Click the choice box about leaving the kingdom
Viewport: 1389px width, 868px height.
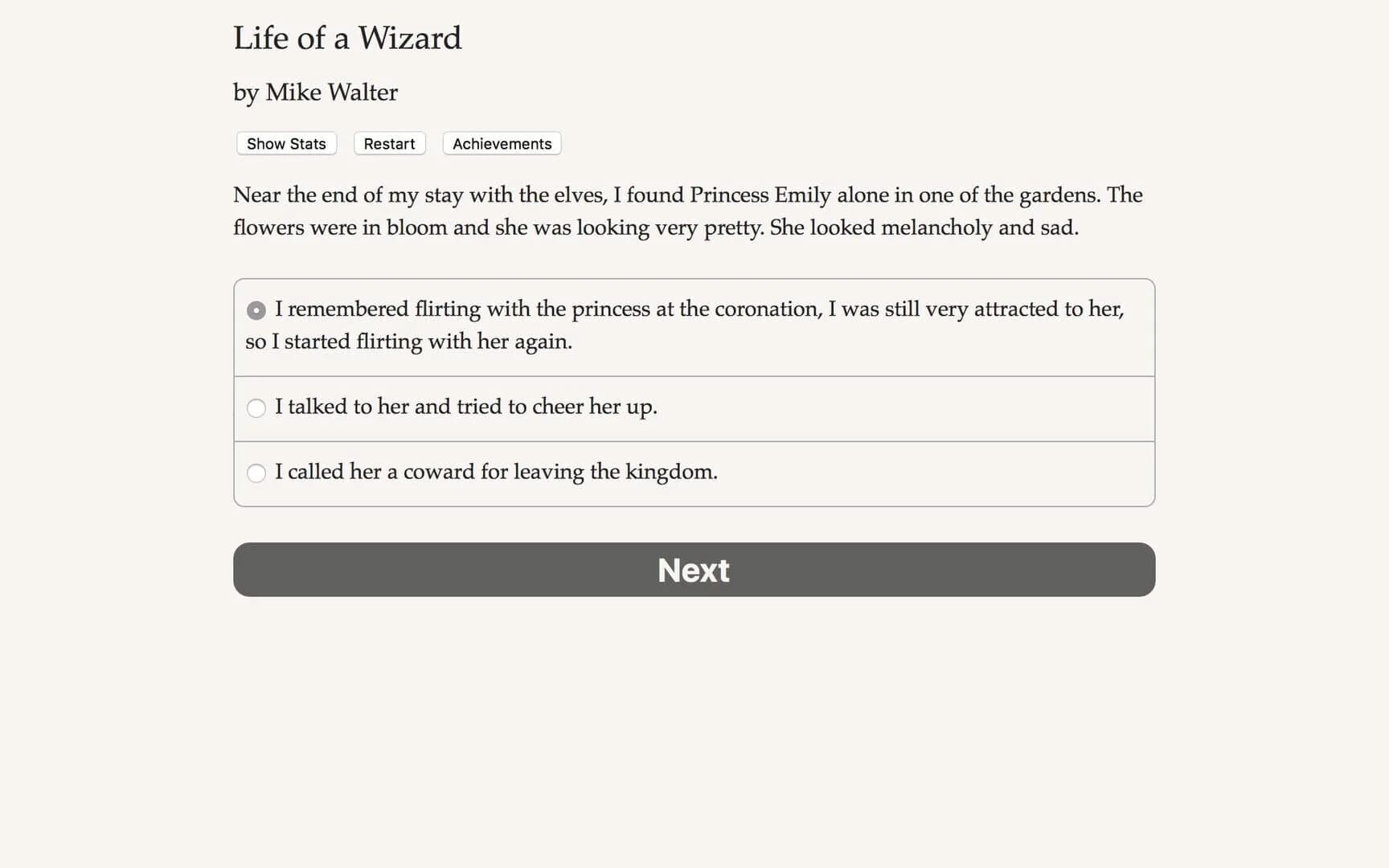[691, 473]
